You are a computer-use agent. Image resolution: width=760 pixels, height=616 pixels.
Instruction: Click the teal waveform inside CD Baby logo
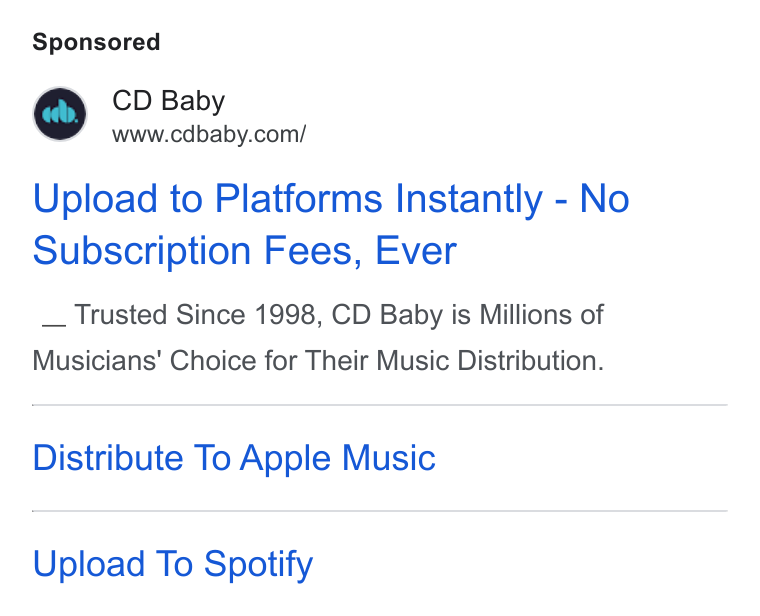(x=60, y=113)
